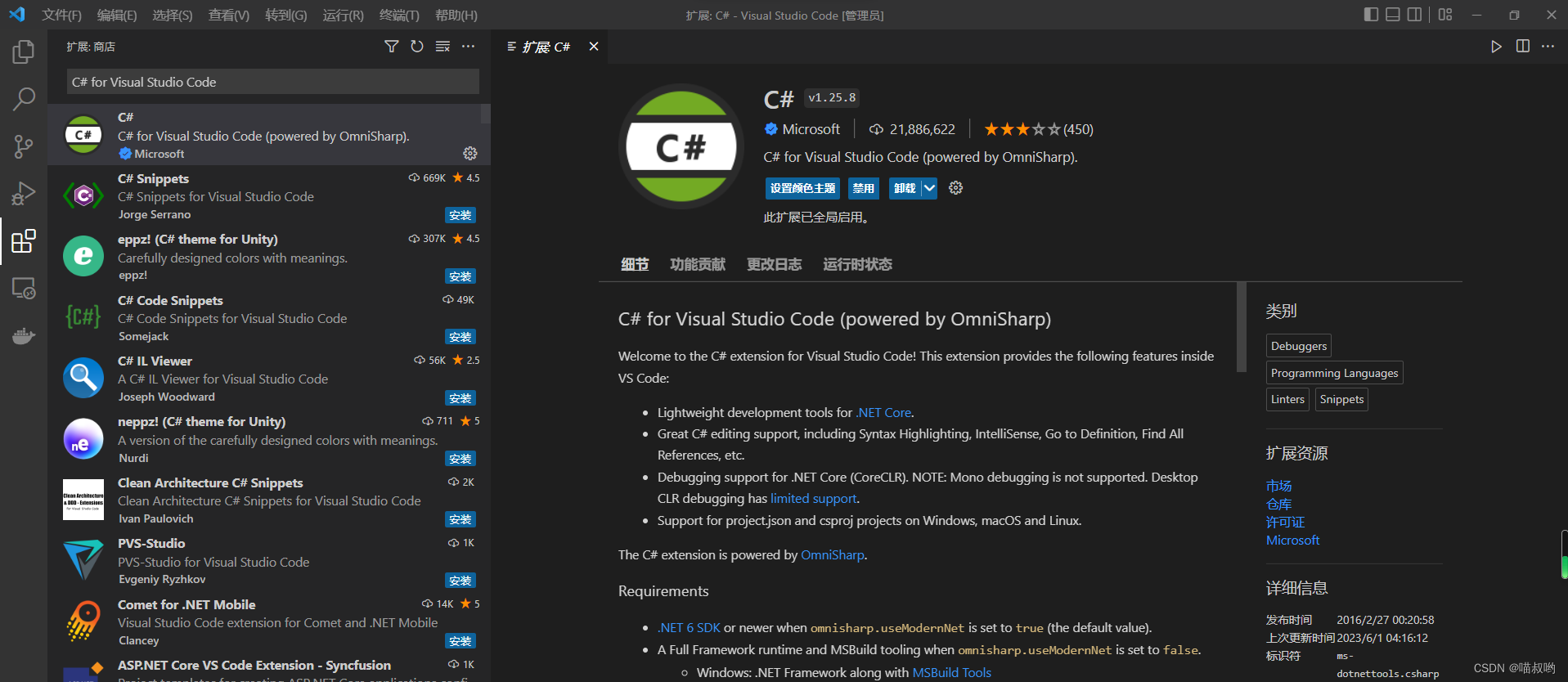Image resolution: width=1568 pixels, height=682 pixels.
Task: Click the extension search input field
Action: coord(272,82)
